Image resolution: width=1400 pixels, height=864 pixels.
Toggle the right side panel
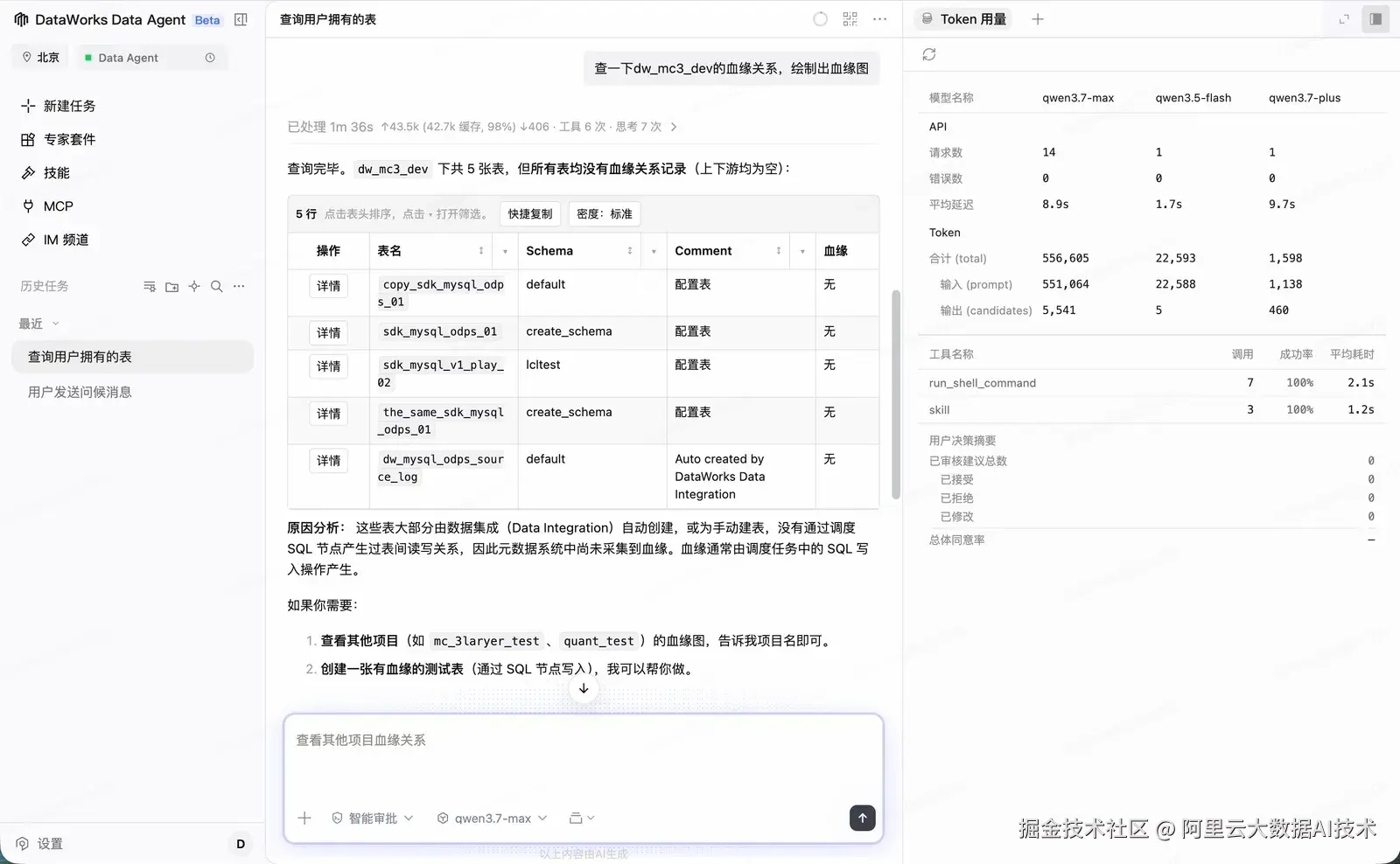coord(1375,19)
